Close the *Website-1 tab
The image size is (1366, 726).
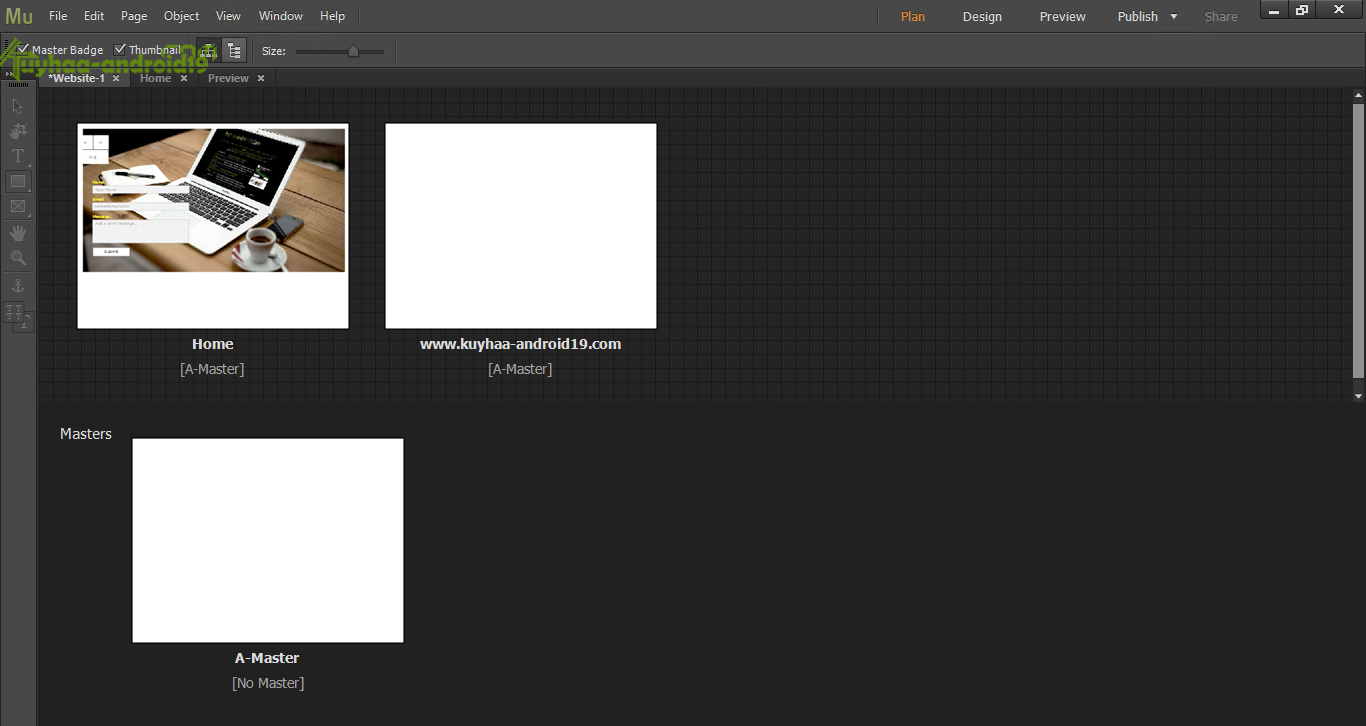116,78
